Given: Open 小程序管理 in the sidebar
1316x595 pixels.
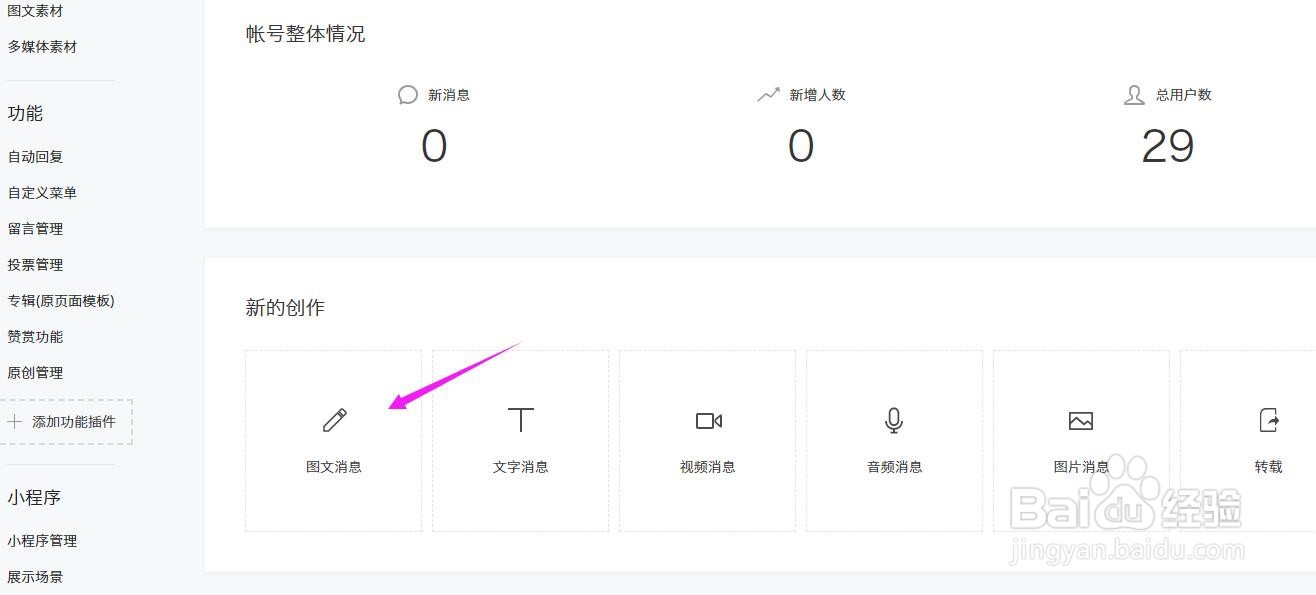Looking at the screenshot, I should pyautogui.click(x=42, y=541).
